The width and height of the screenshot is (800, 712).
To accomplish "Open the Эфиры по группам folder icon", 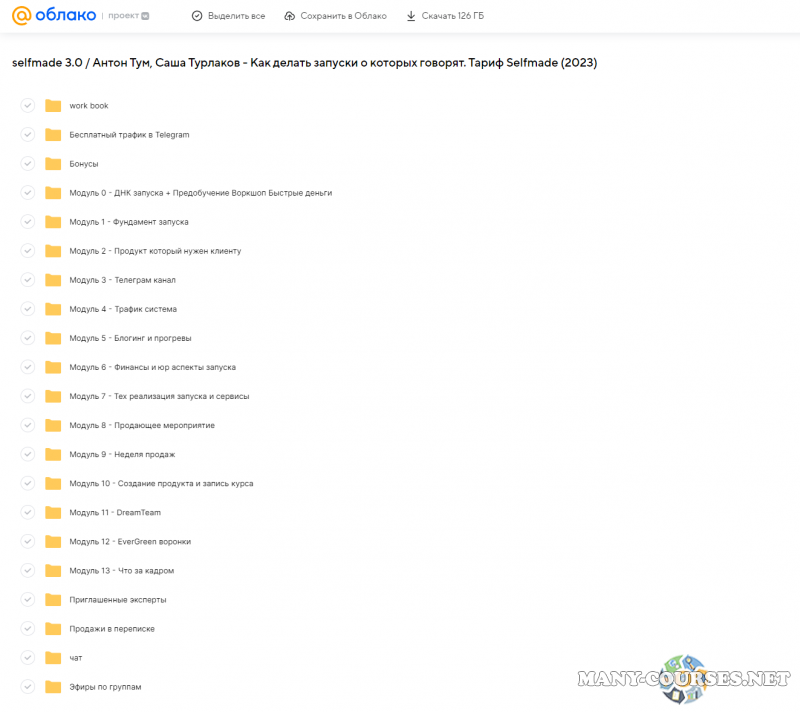I will pyautogui.click(x=53, y=687).
